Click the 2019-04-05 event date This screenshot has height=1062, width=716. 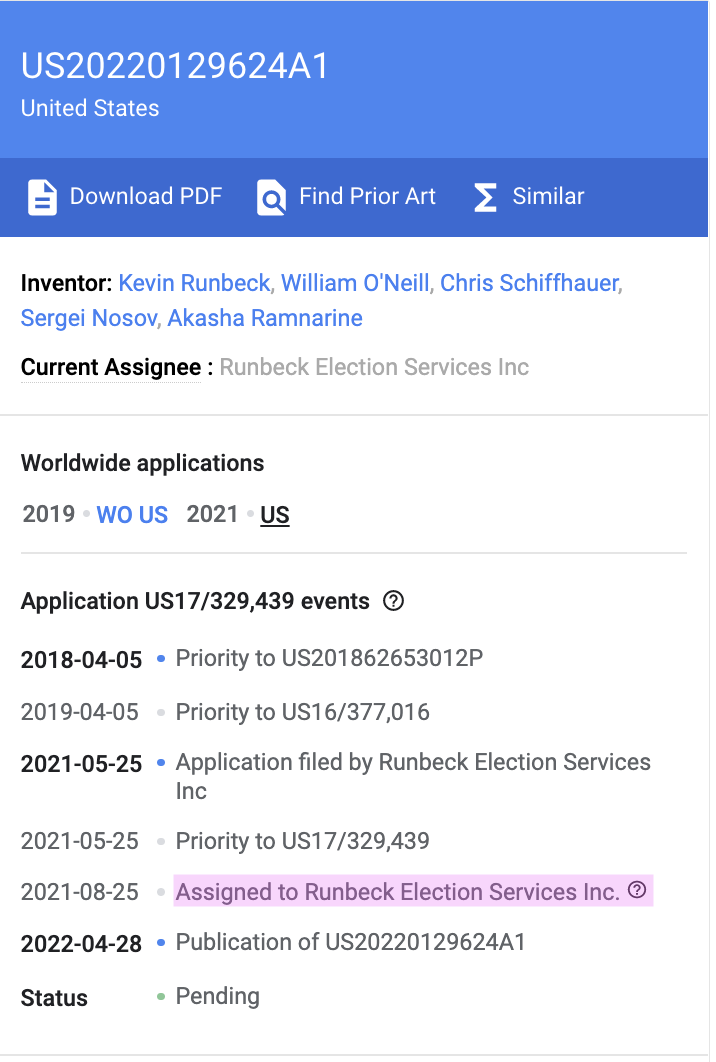pyautogui.click(x=80, y=713)
